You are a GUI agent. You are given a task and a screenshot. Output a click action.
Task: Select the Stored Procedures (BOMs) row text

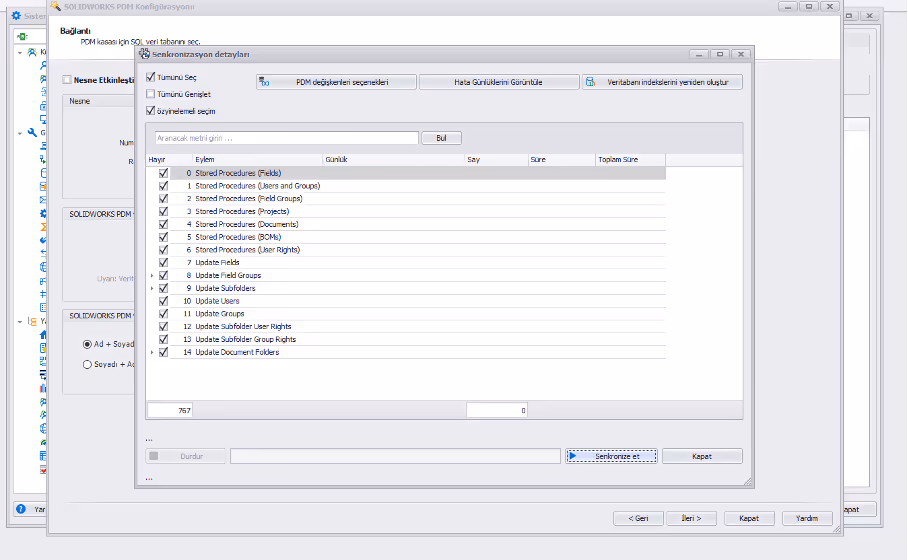[x=238, y=237]
